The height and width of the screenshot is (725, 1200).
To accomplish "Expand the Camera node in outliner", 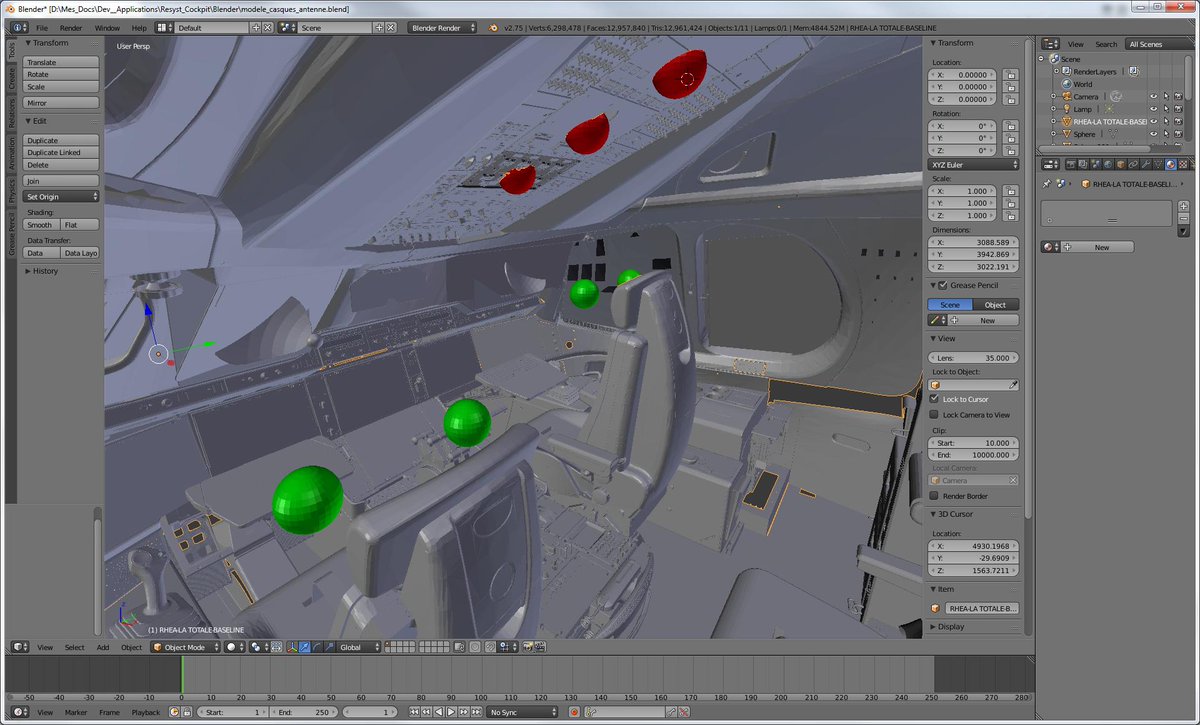I will coord(1052,97).
